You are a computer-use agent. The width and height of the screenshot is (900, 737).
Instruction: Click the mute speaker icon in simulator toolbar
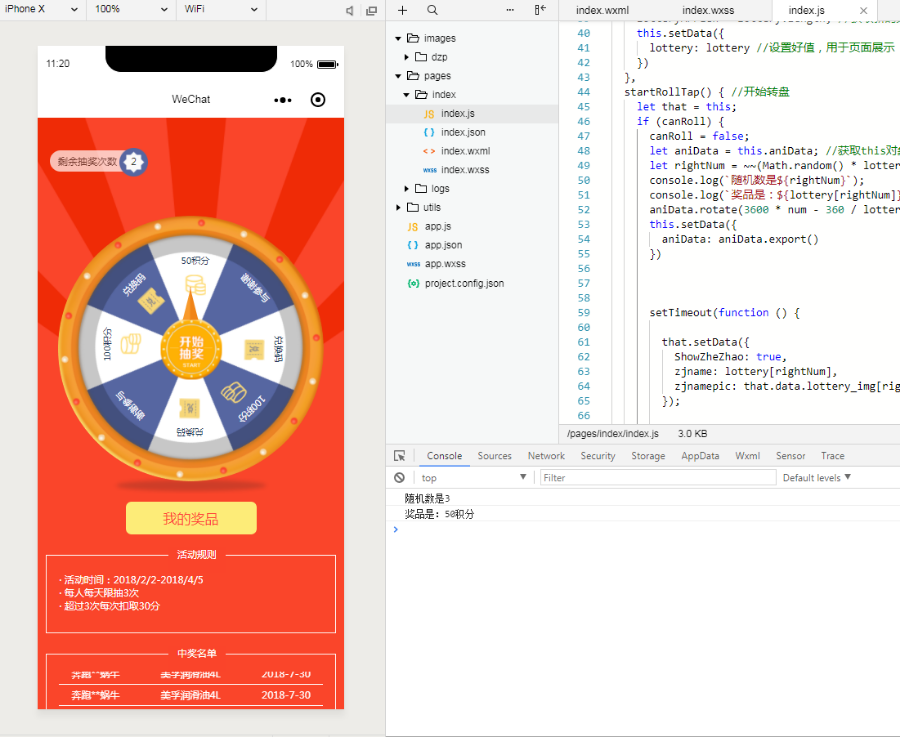click(349, 10)
